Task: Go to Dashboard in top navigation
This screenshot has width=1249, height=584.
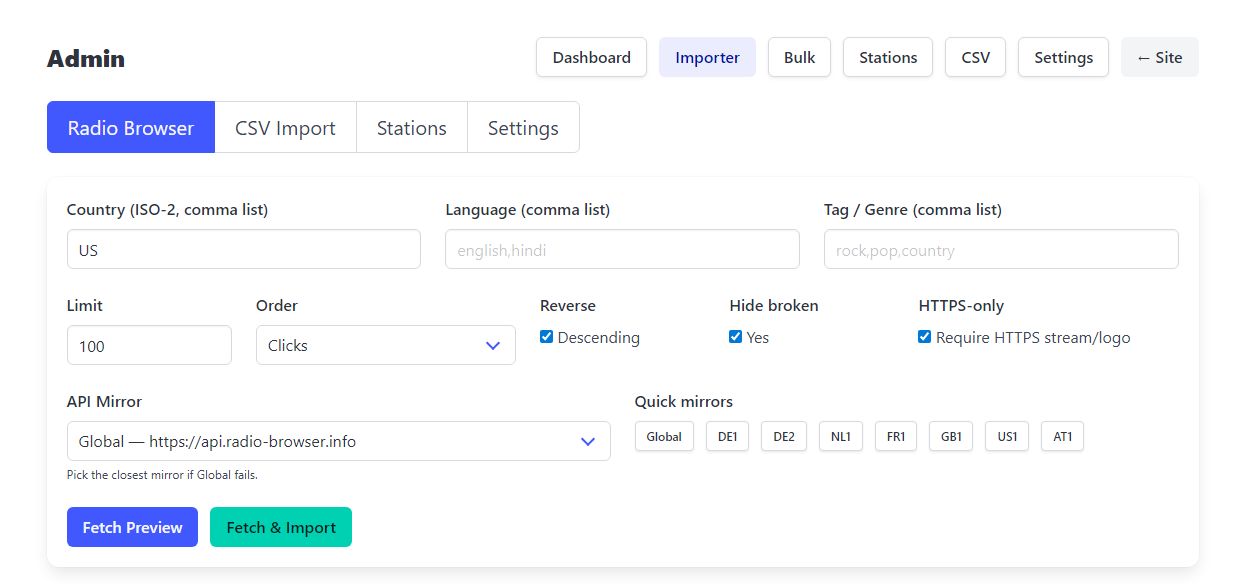Action: (x=591, y=57)
